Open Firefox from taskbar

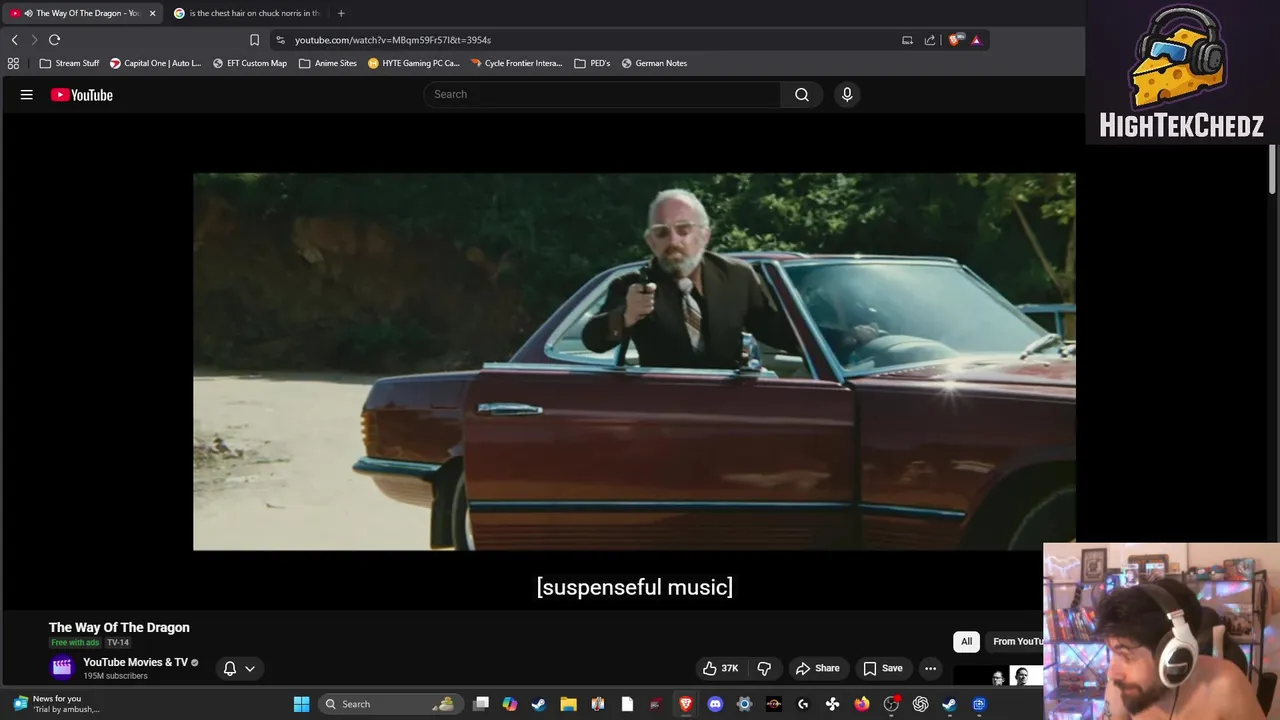point(862,704)
